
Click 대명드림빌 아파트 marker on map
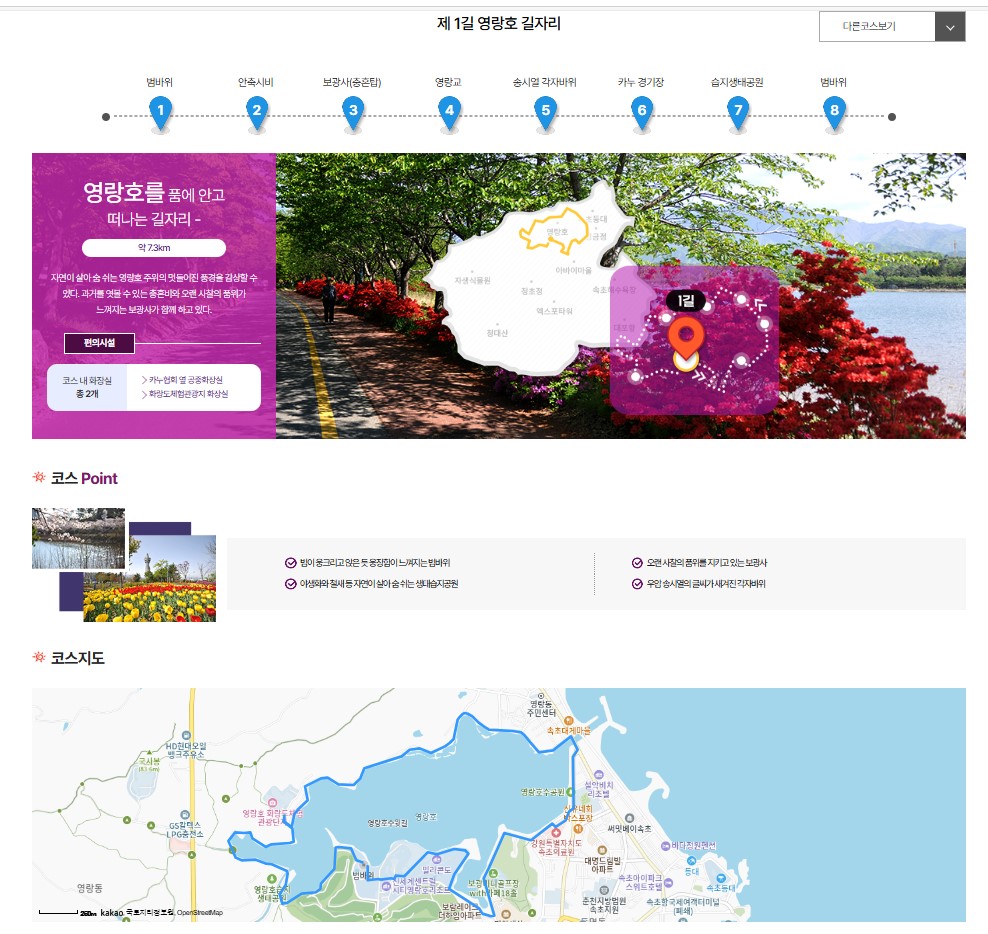click(x=602, y=851)
